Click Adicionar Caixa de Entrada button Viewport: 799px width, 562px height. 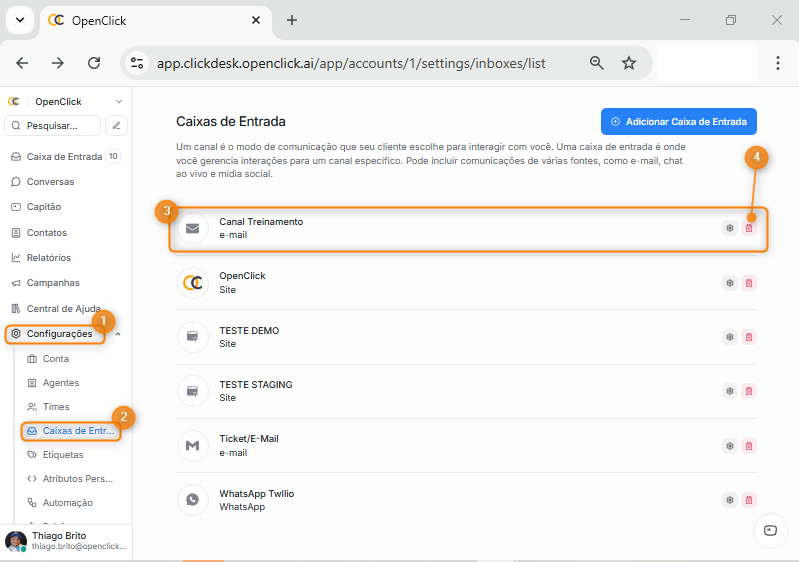coord(678,122)
